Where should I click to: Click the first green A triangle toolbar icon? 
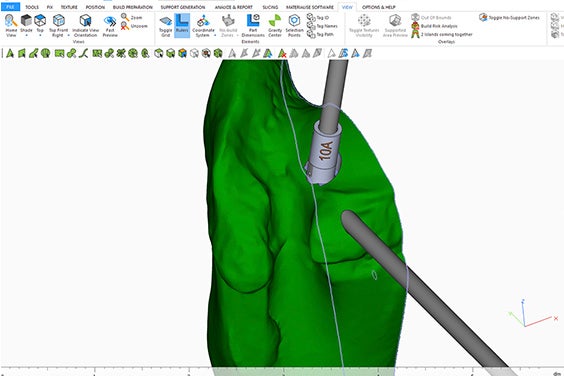pos(10,54)
